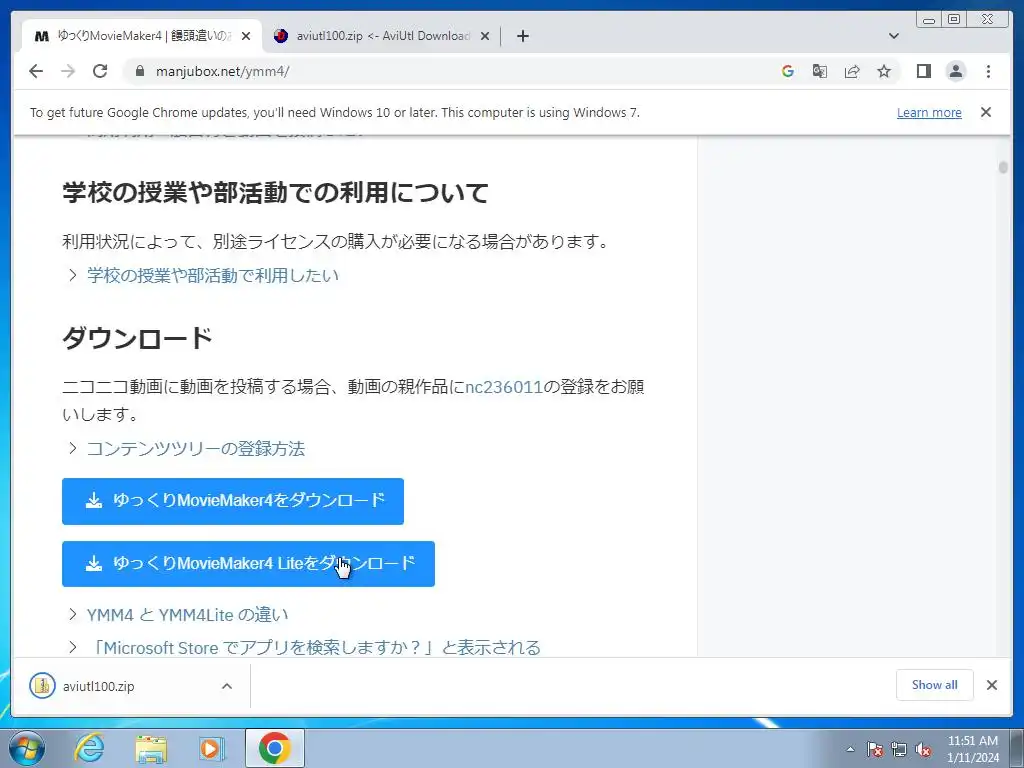Screen dimensions: 1024x768
Task: Click the translate page icon
Action: point(820,71)
